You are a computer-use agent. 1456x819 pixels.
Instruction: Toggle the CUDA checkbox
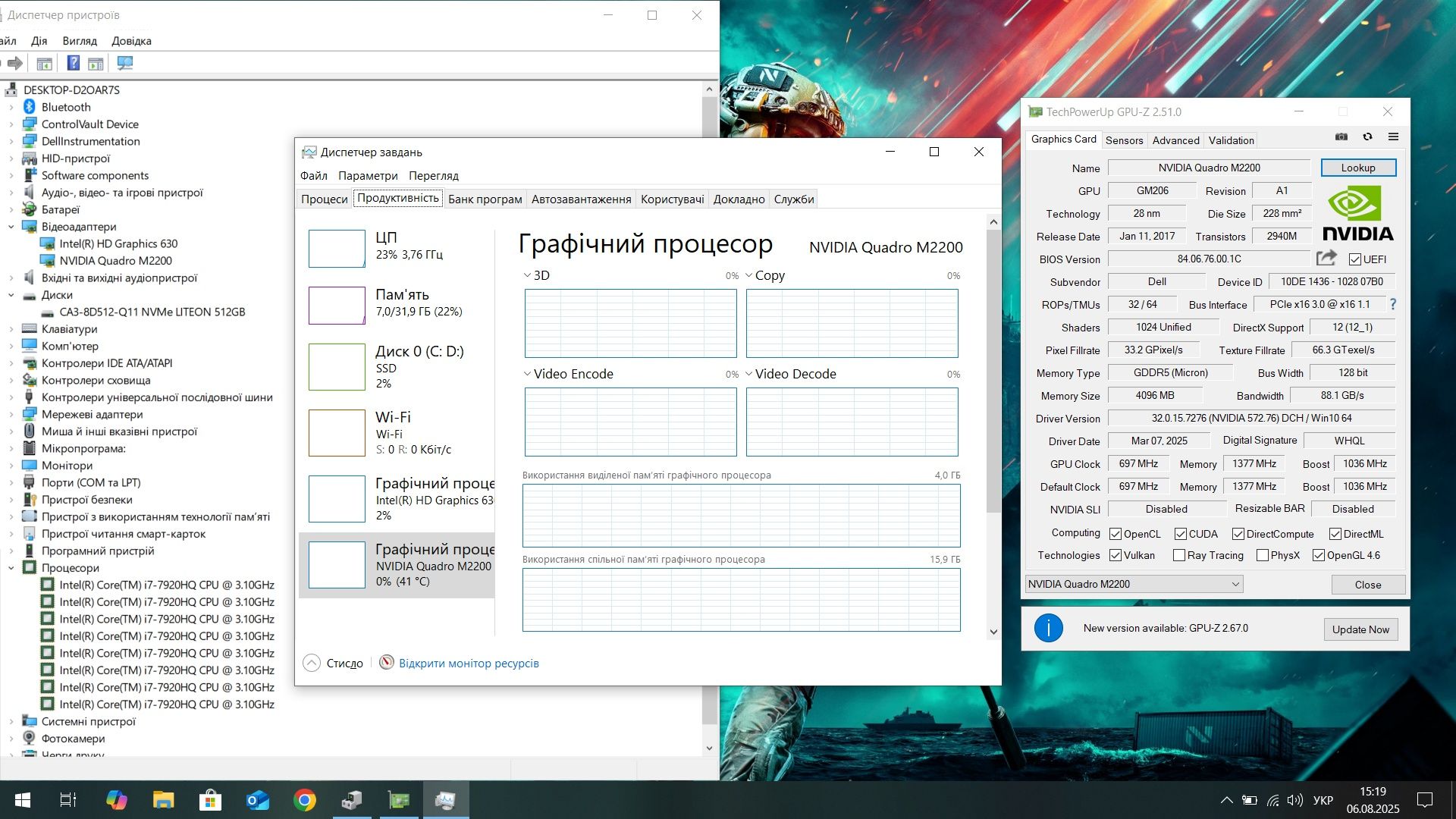[x=1181, y=534]
